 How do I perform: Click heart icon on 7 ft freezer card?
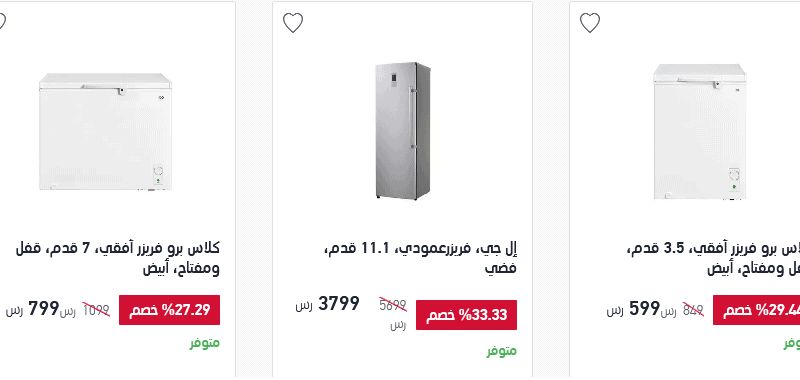pos(2,23)
